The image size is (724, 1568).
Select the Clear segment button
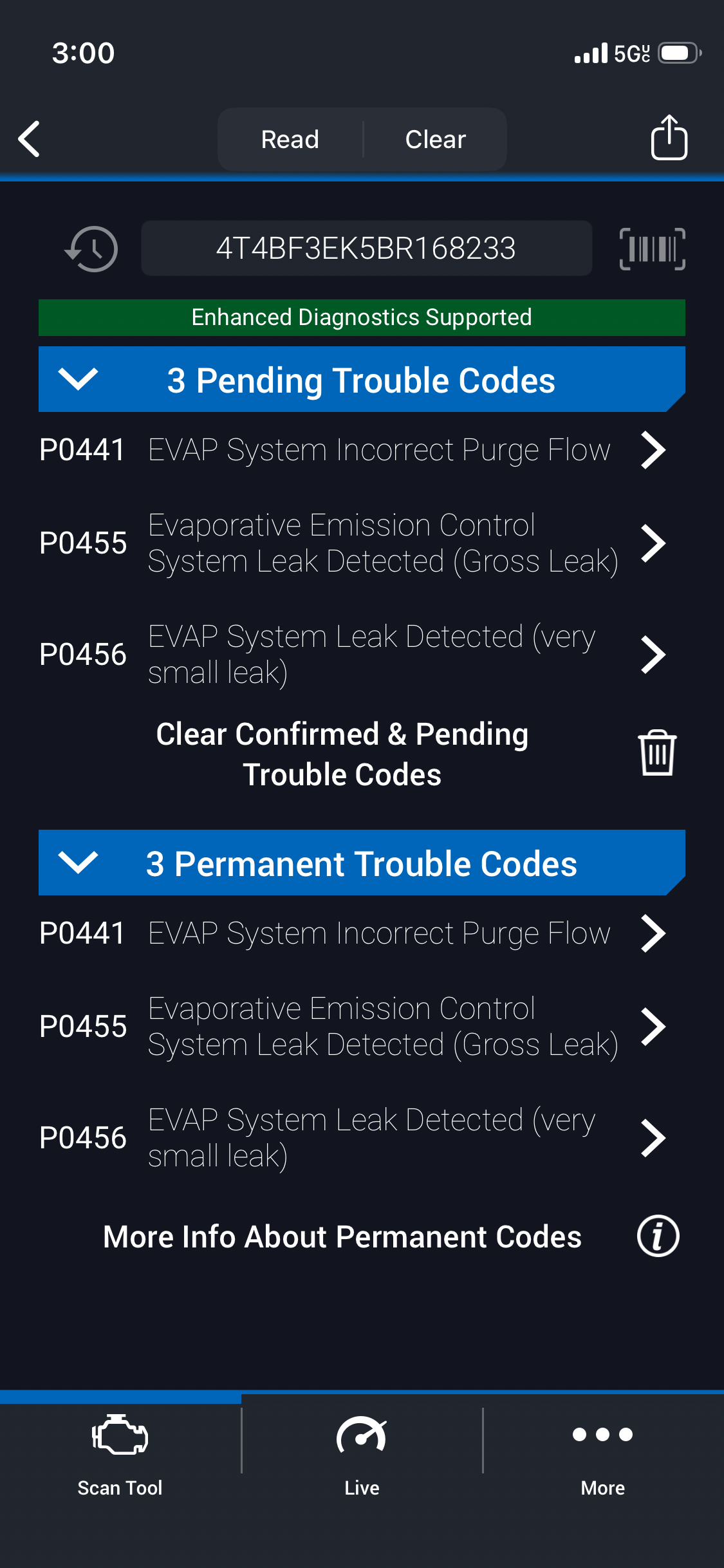[436, 139]
